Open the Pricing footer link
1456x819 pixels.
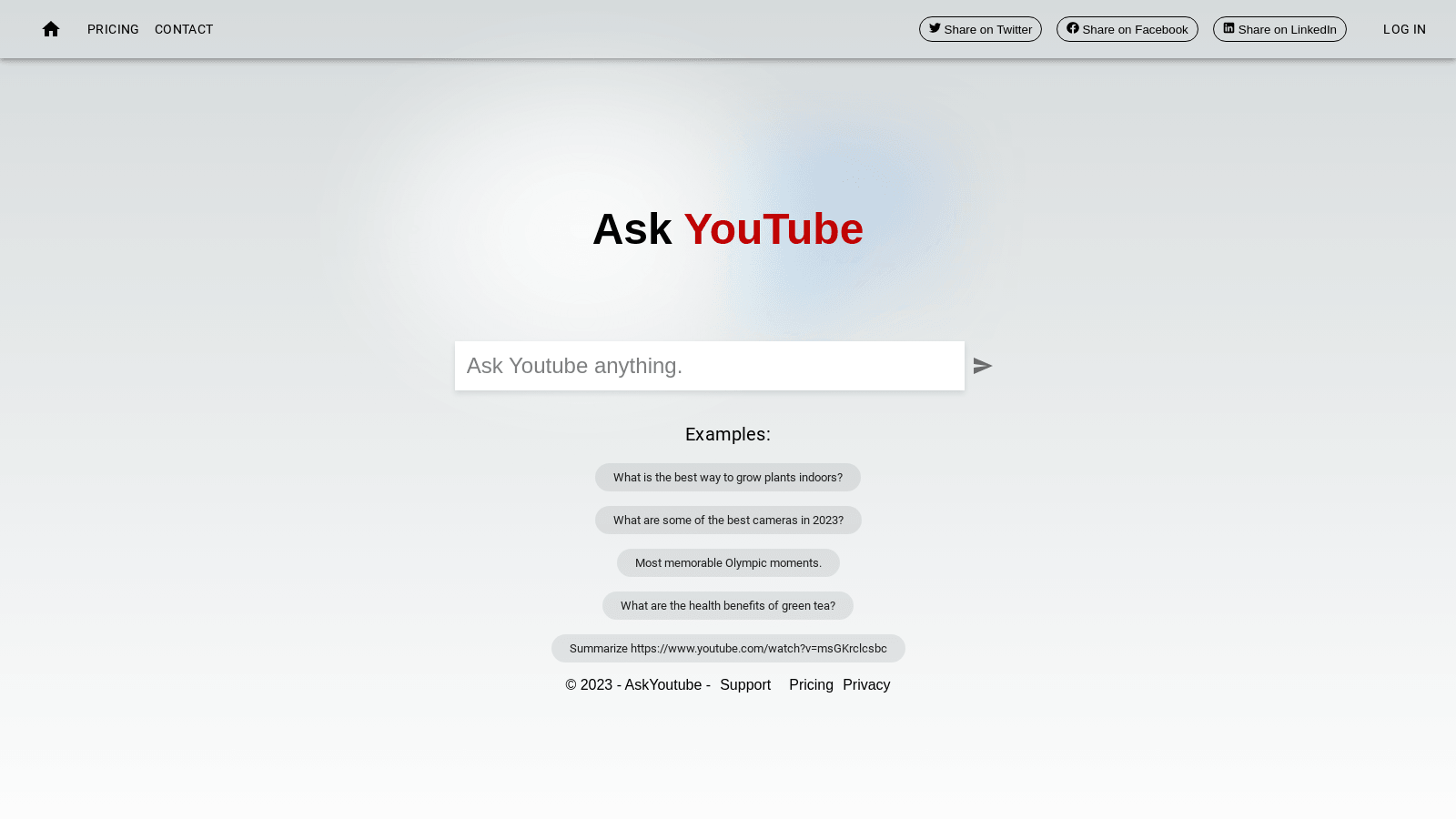tap(811, 684)
